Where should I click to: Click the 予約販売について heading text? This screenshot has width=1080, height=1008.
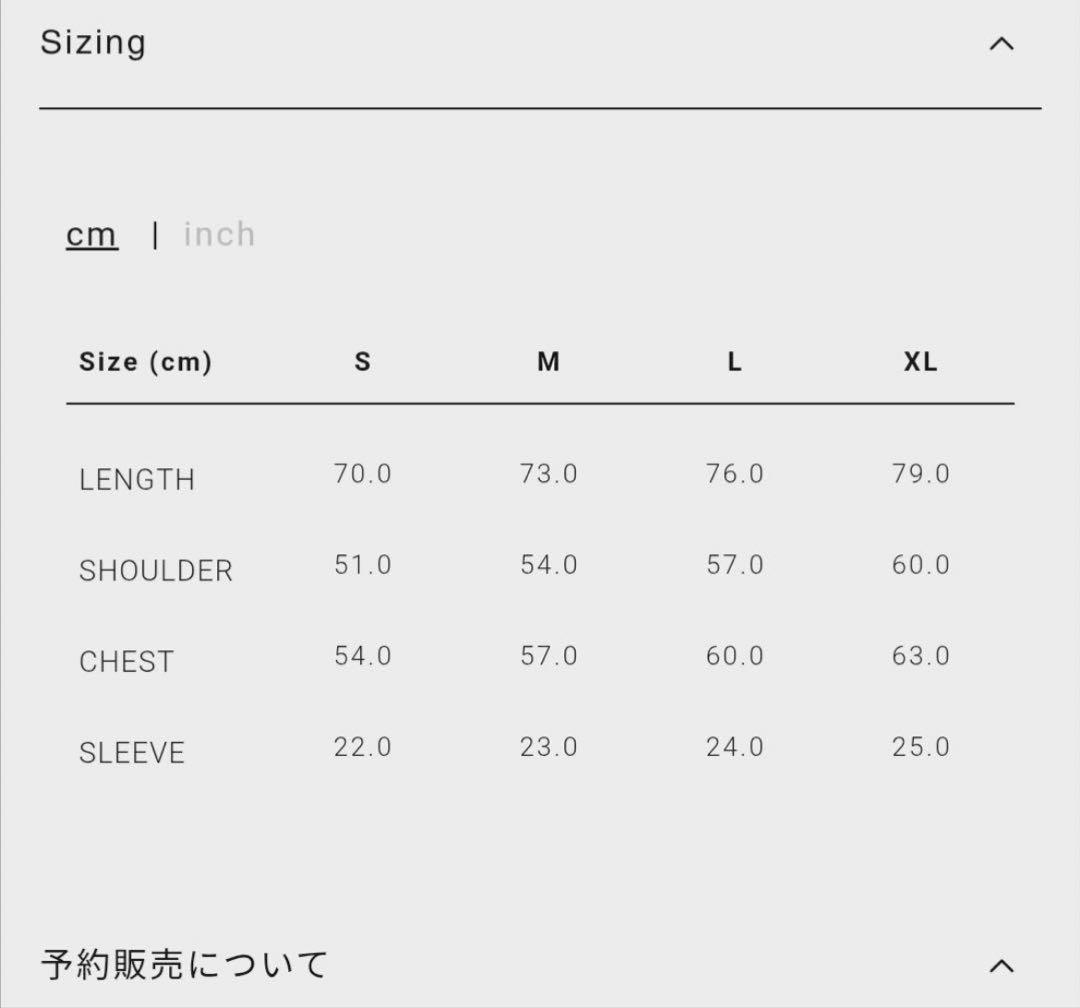pos(185,965)
